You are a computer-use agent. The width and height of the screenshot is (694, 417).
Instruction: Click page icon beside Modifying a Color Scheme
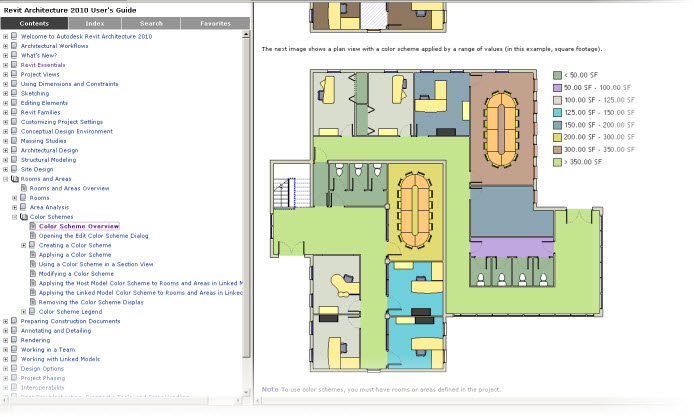[x=32, y=274]
